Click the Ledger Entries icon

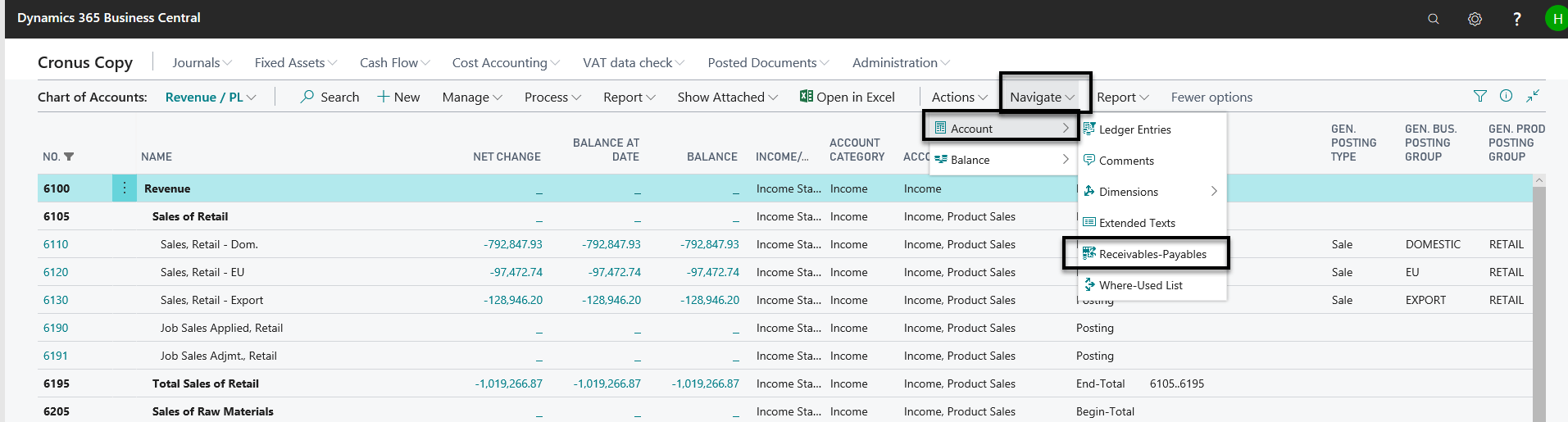tap(1089, 129)
